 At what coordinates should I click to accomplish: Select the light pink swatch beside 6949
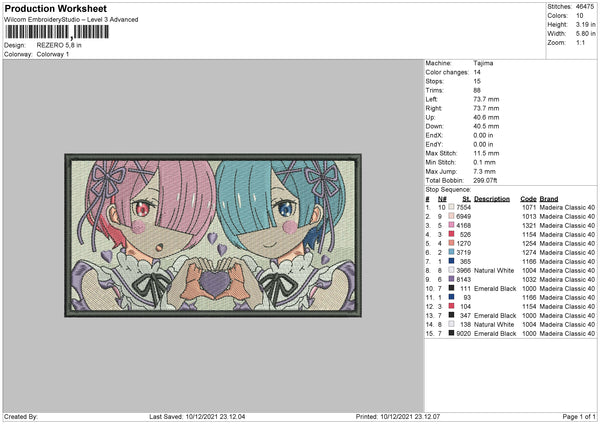pos(452,216)
